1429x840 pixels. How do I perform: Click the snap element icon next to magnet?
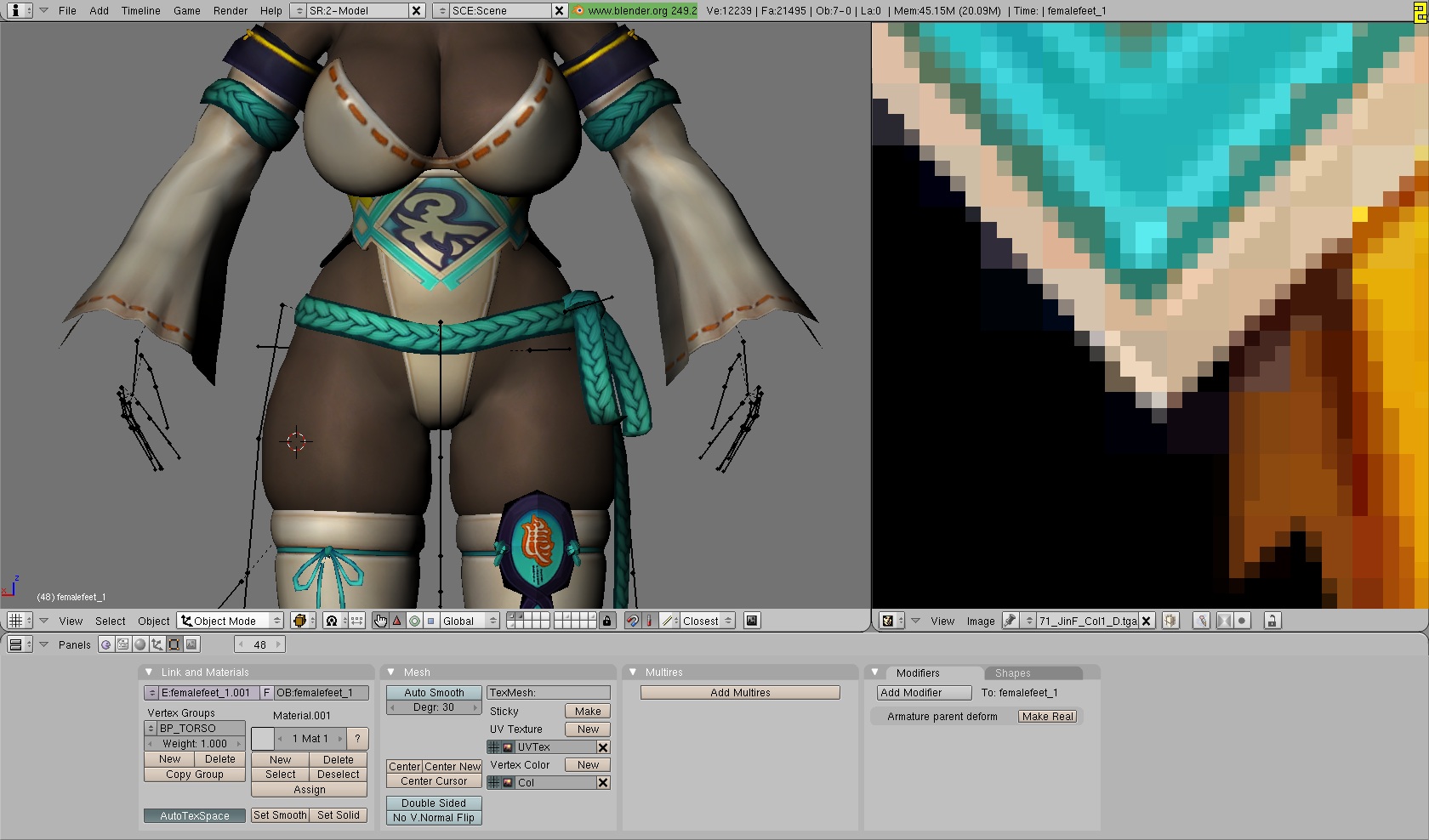(x=649, y=621)
